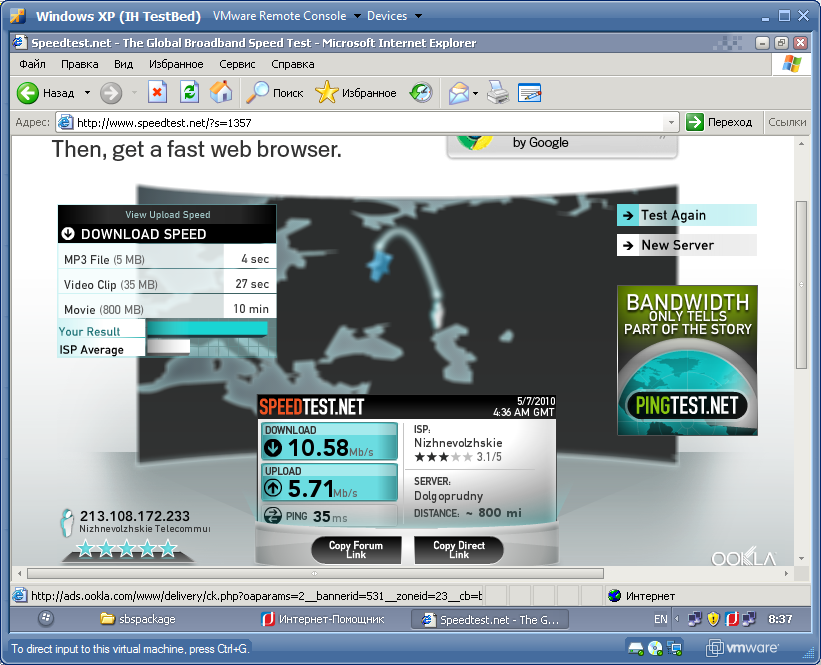Click the Your Result speed bar
821x665 pixels.
tap(207, 328)
